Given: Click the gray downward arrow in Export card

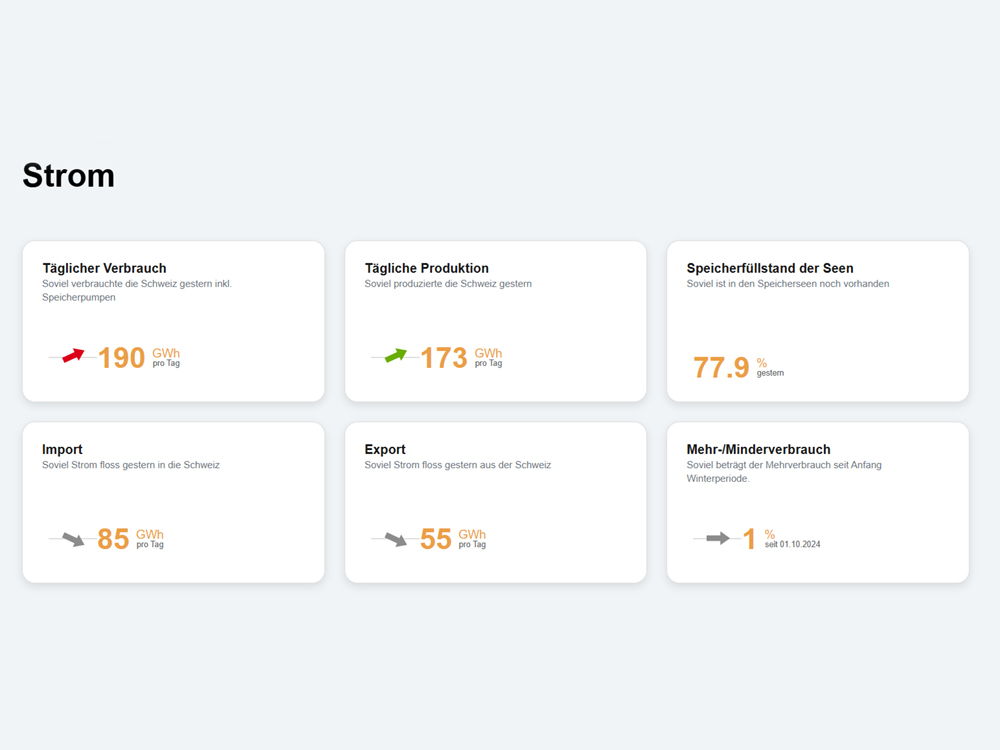Looking at the screenshot, I should [x=395, y=539].
